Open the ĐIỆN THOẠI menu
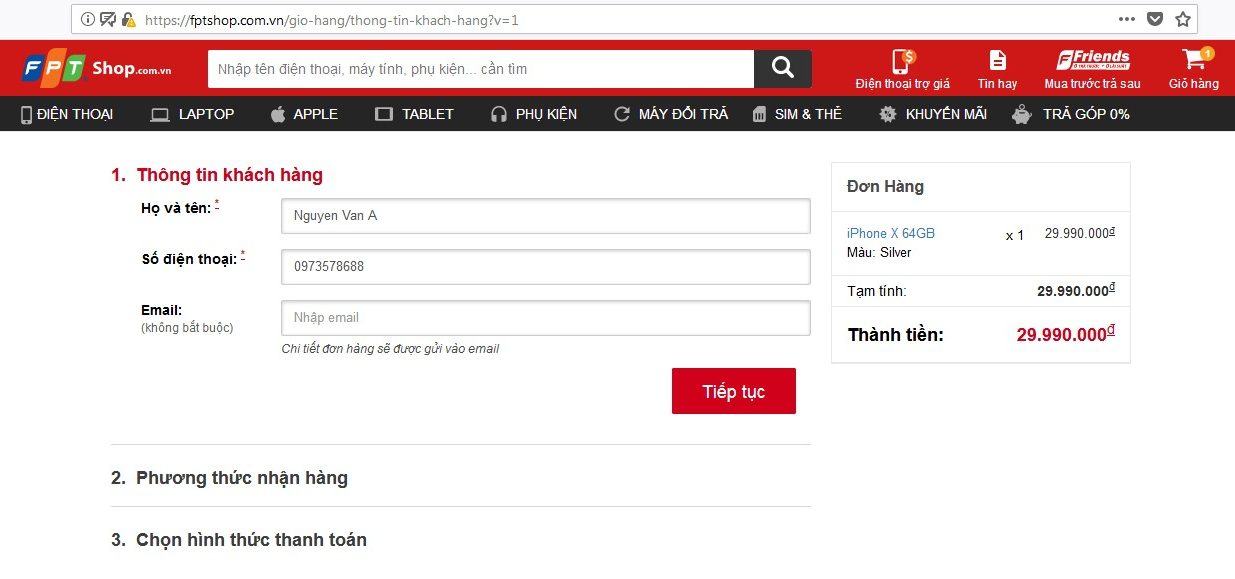Screen dimensions: 1235x579 (x=67, y=114)
